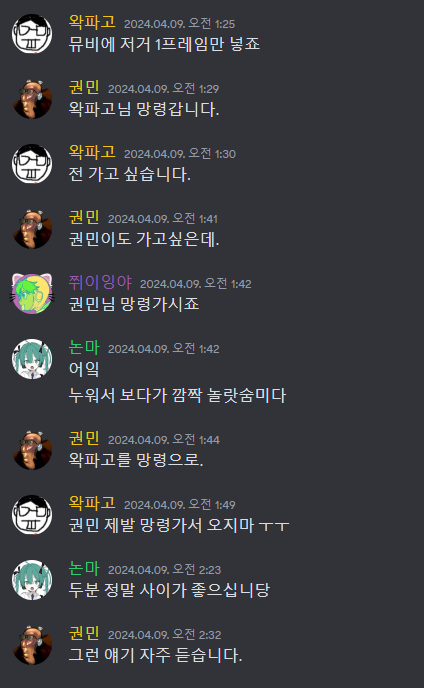Open 논마's avatar on the 1:42 message
The width and height of the screenshot is (424, 688).
tap(32, 358)
